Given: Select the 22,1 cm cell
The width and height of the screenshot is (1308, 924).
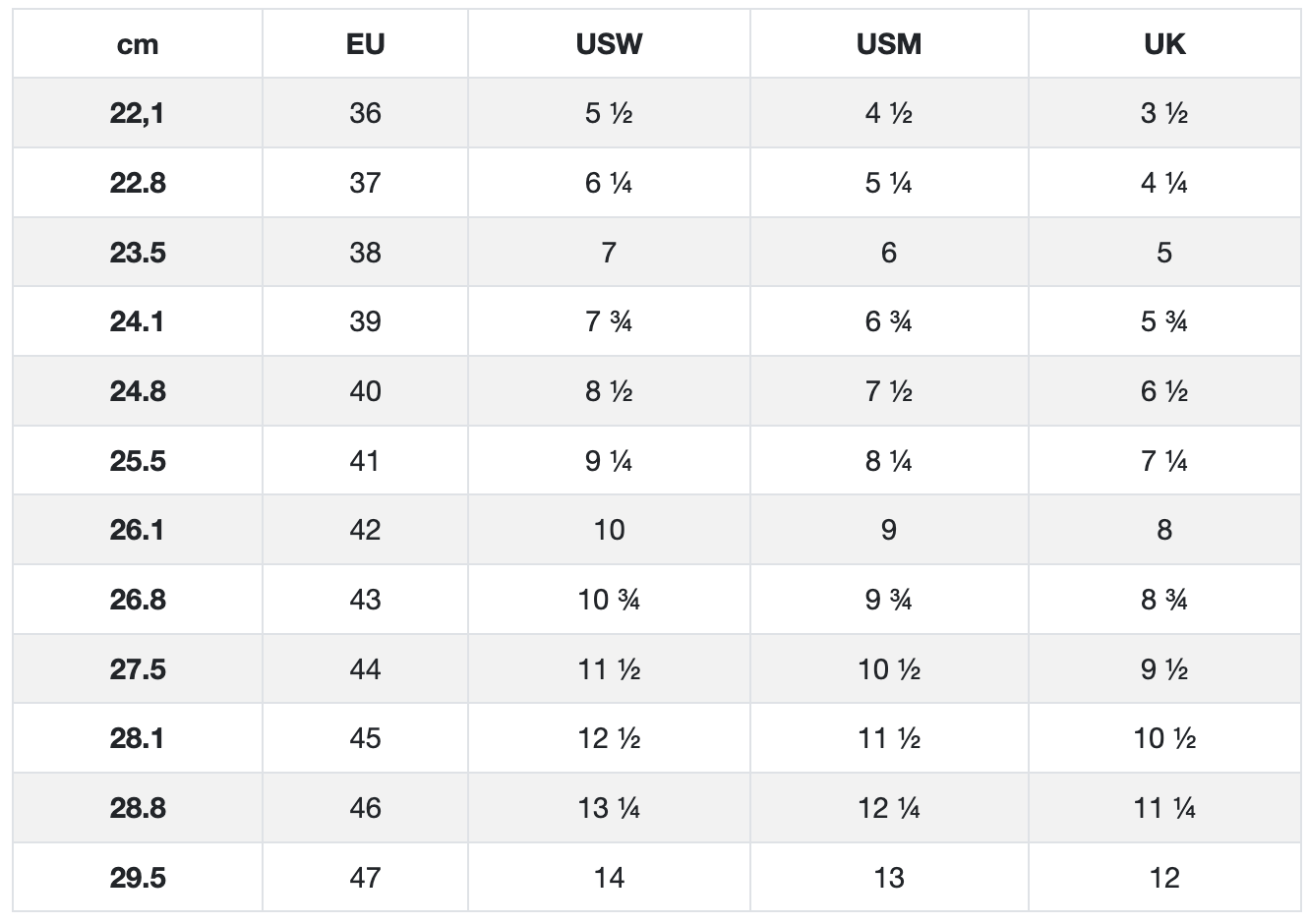Looking at the screenshot, I should pos(138,114).
